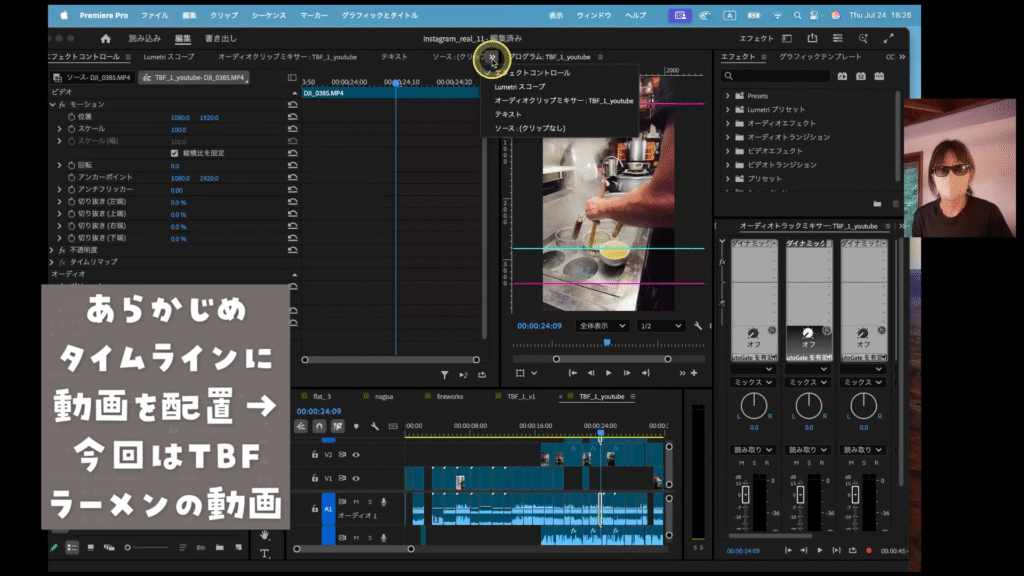Screen dimensions: 1024x576
Task: Open the panel overflow chevron menu button
Action: pyautogui.click(x=492, y=57)
